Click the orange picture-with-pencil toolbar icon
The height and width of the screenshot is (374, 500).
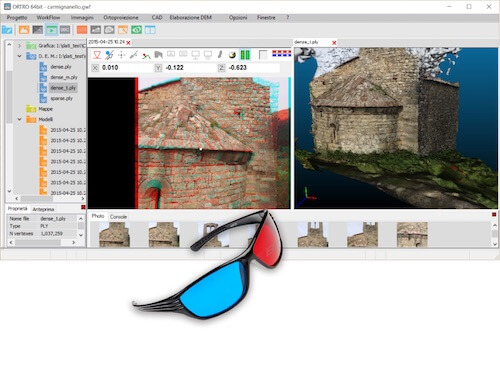(x=123, y=30)
